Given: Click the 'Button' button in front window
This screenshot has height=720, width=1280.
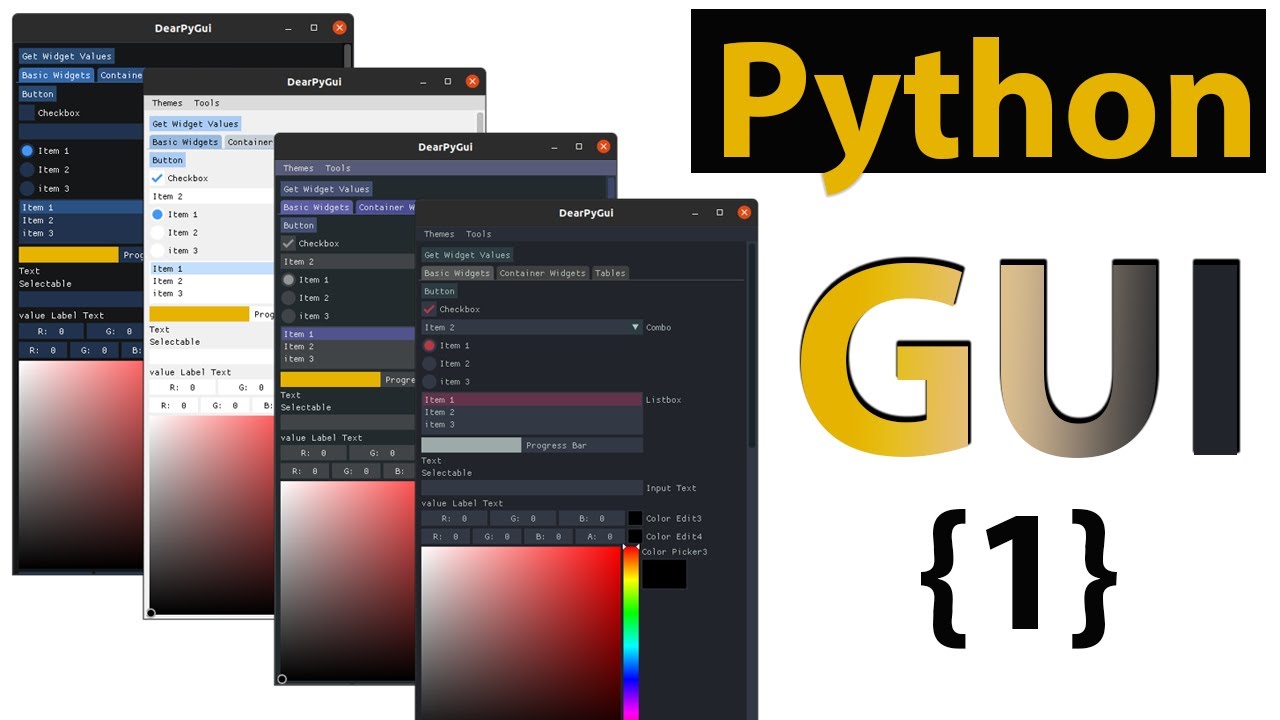Looking at the screenshot, I should pos(440,291).
